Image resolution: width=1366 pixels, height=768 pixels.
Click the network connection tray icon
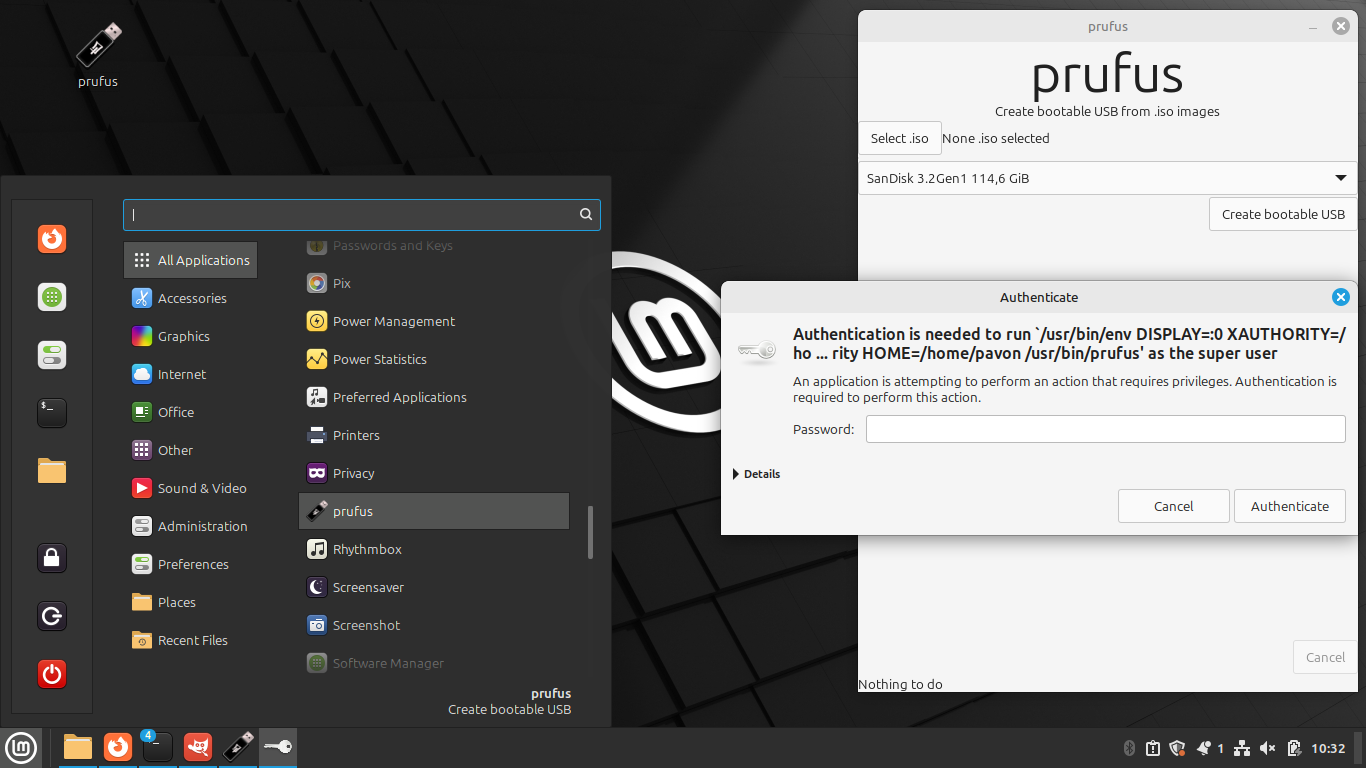pos(1243,748)
